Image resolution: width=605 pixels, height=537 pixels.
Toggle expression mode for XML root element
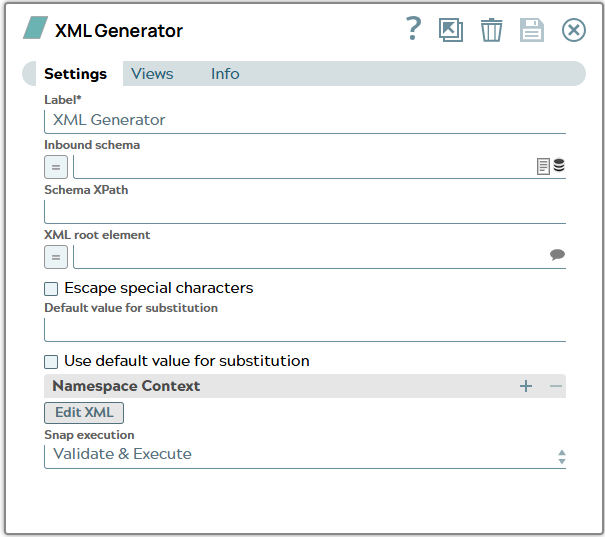(56, 257)
